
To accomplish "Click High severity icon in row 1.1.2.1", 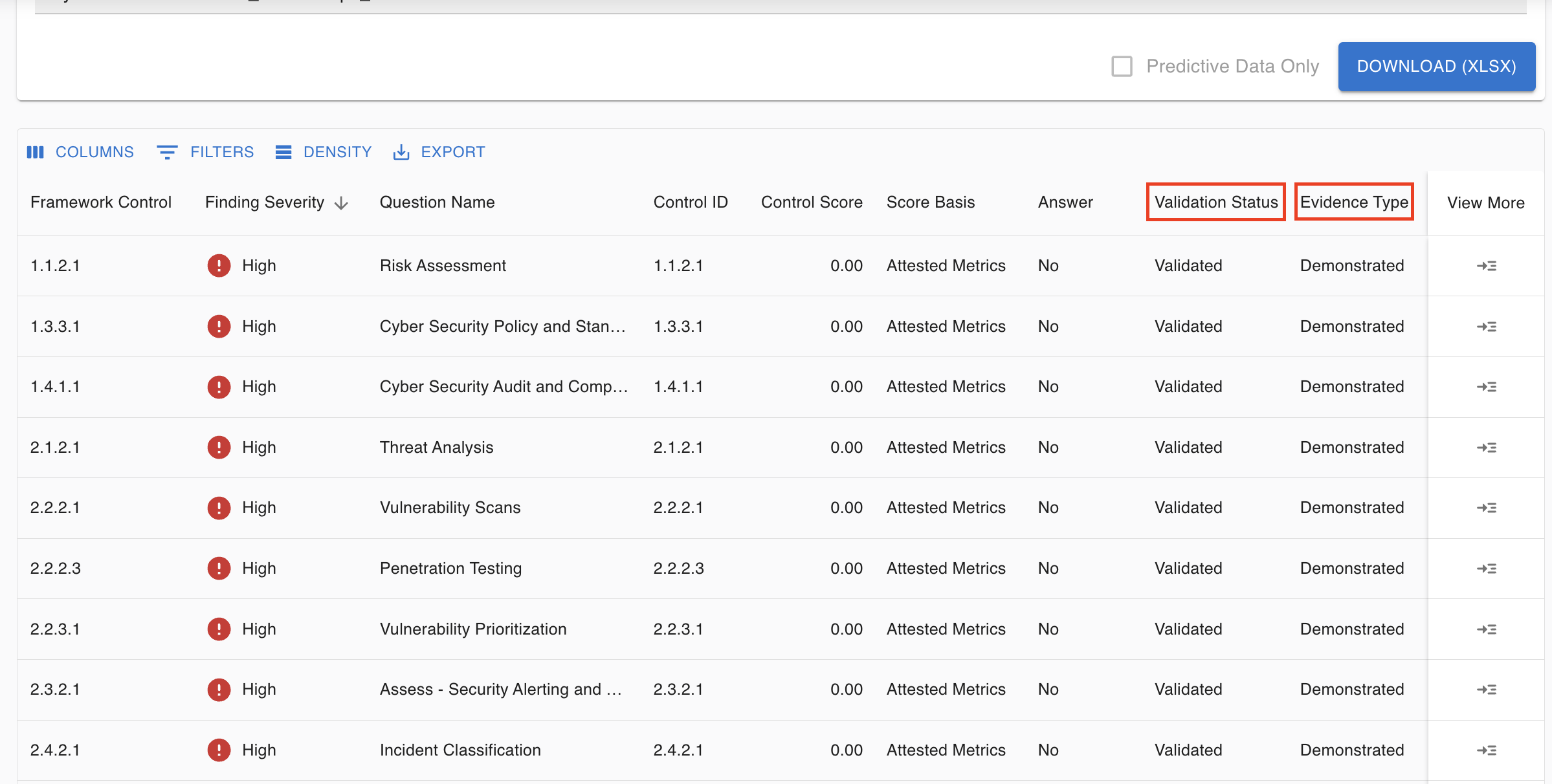I will tap(219, 266).
